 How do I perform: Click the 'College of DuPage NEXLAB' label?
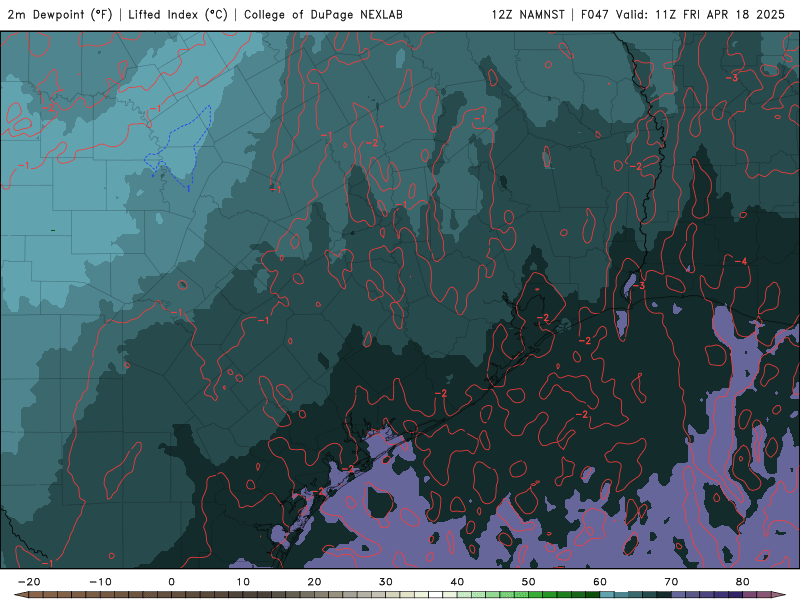coord(323,14)
